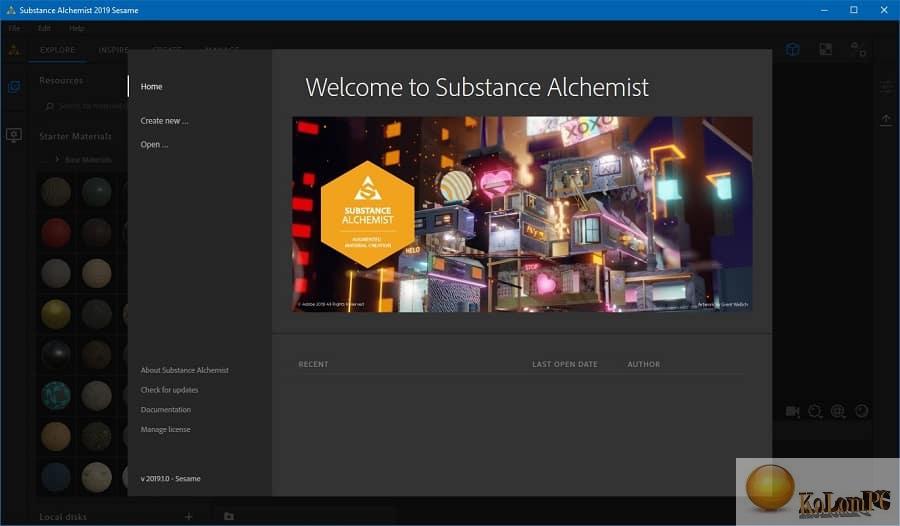
Task: Expand the Base Materials chevron
Action: point(57,159)
